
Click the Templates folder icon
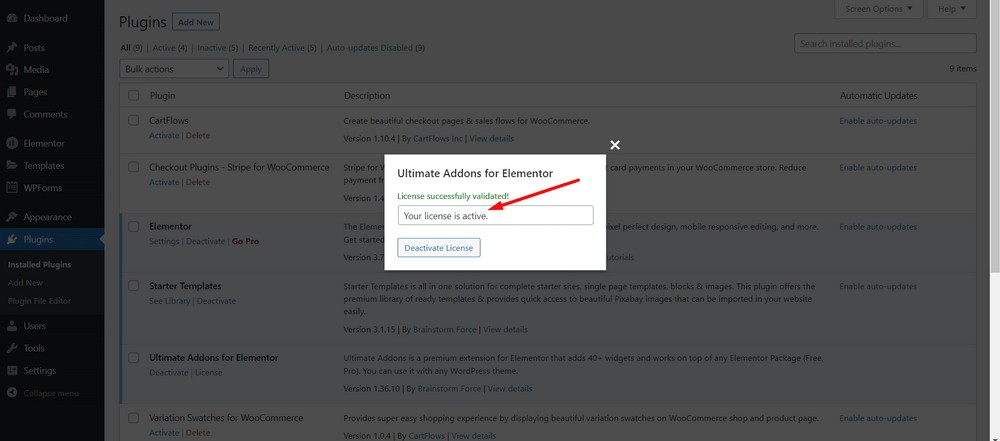coord(11,166)
